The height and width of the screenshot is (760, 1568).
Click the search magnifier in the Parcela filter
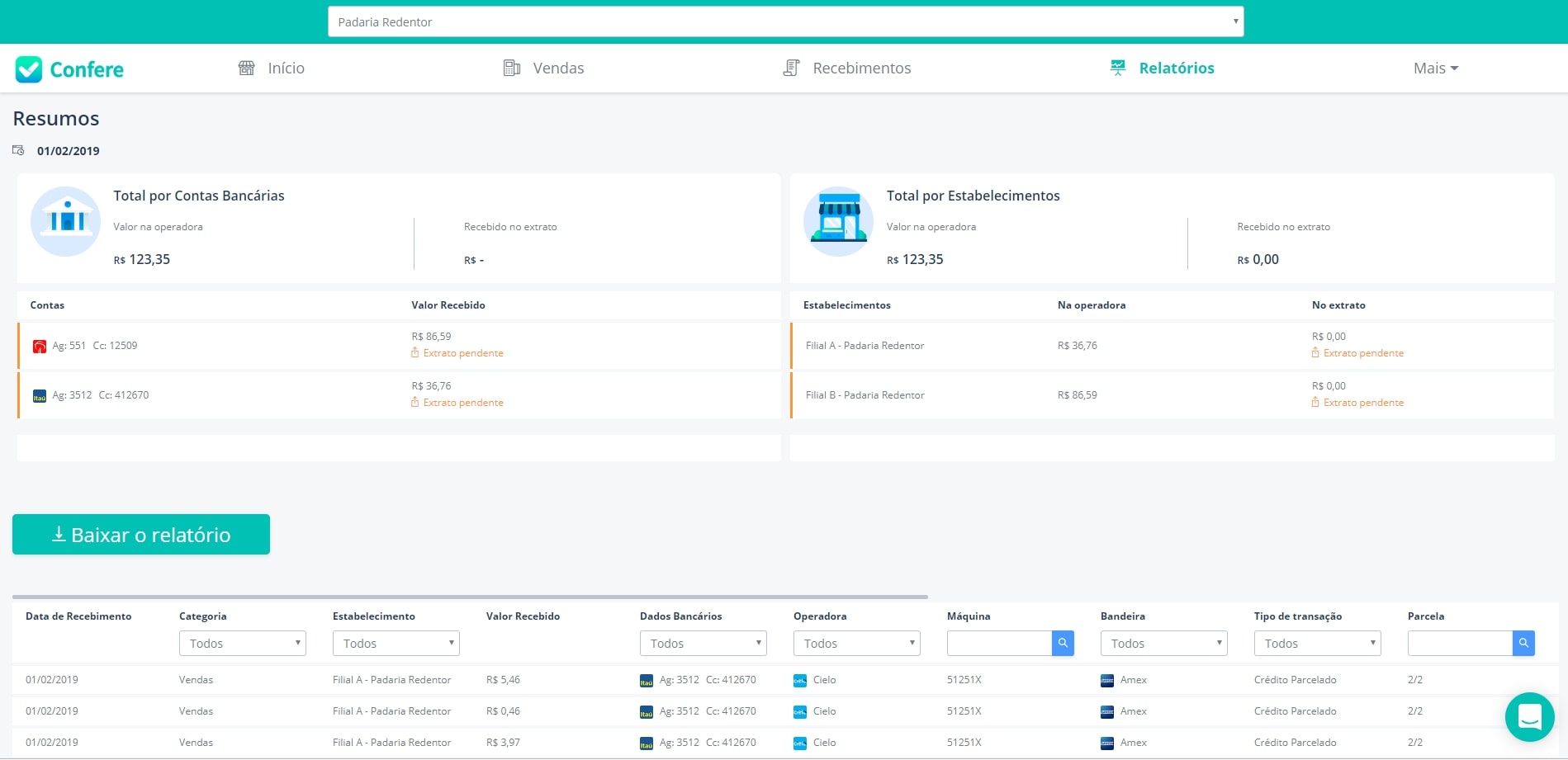(x=1523, y=643)
